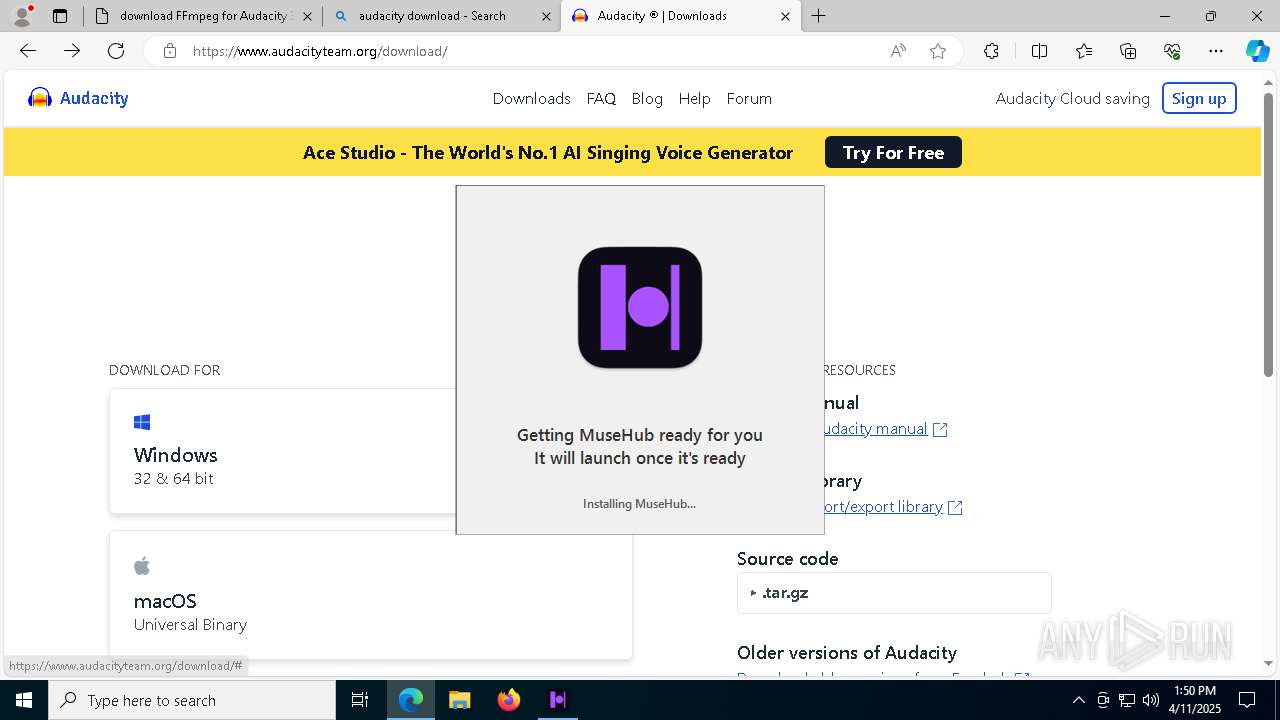1280x720 pixels.
Task: Select the macOS Universal Binary download card
Action: click(371, 595)
